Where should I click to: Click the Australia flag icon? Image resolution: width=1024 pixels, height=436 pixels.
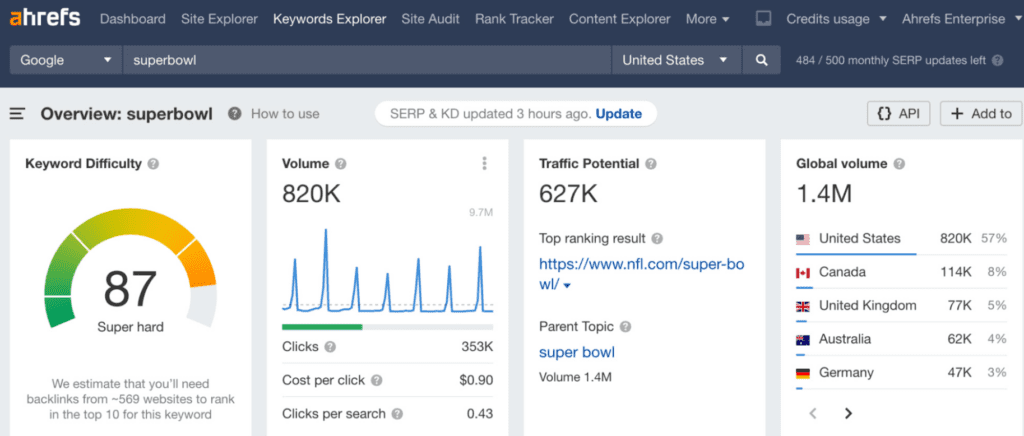(803, 340)
